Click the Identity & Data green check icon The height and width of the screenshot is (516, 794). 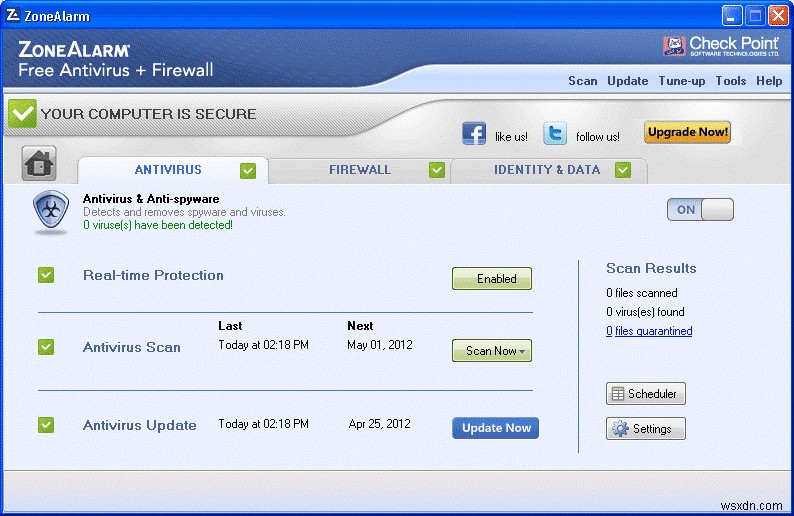pyautogui.click(x=623, y=170)
